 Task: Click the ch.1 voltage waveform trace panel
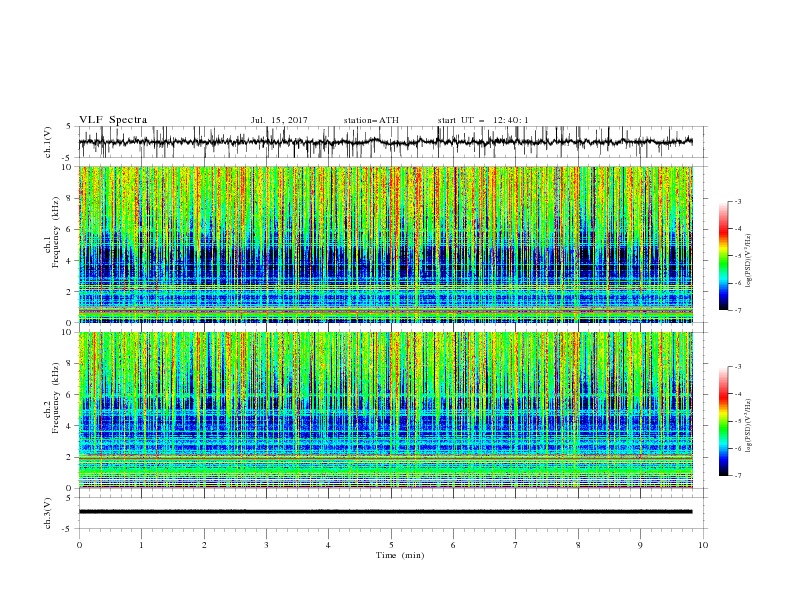[x=392, y=142]
